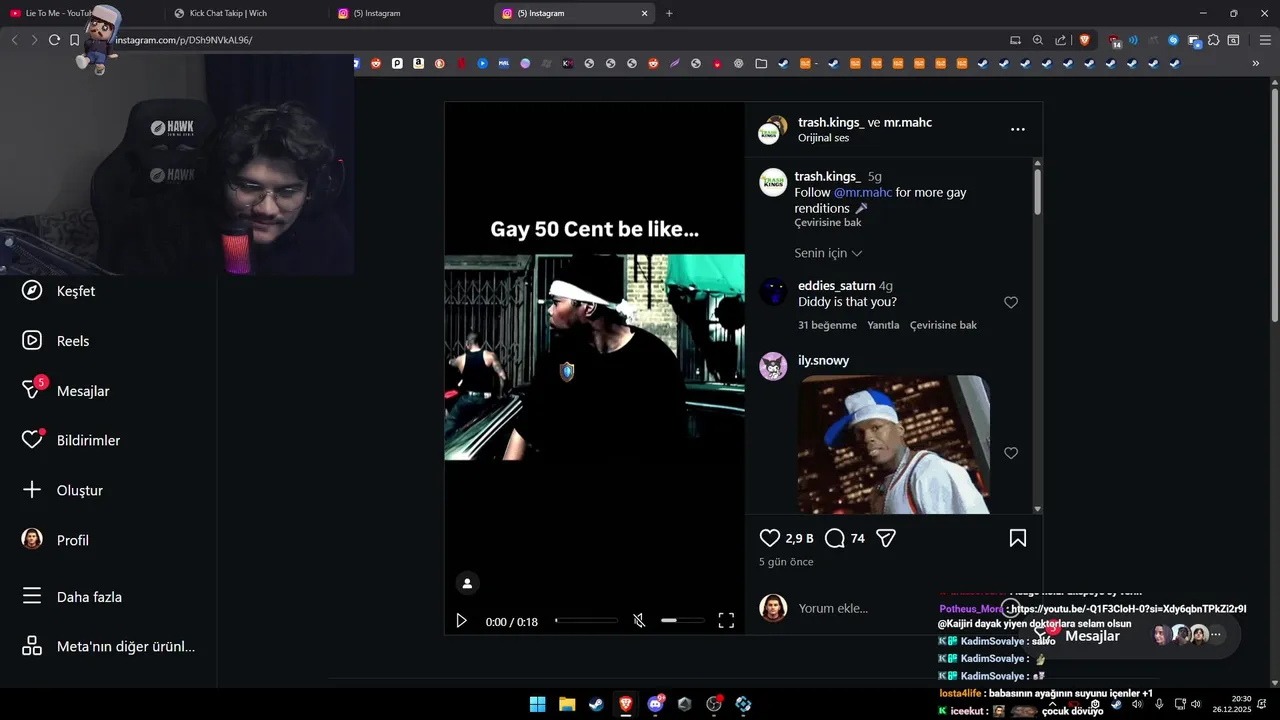Open Brave Shields lion icon
This screenshot has height=720, width=1280.
[x=1085, y=40]
